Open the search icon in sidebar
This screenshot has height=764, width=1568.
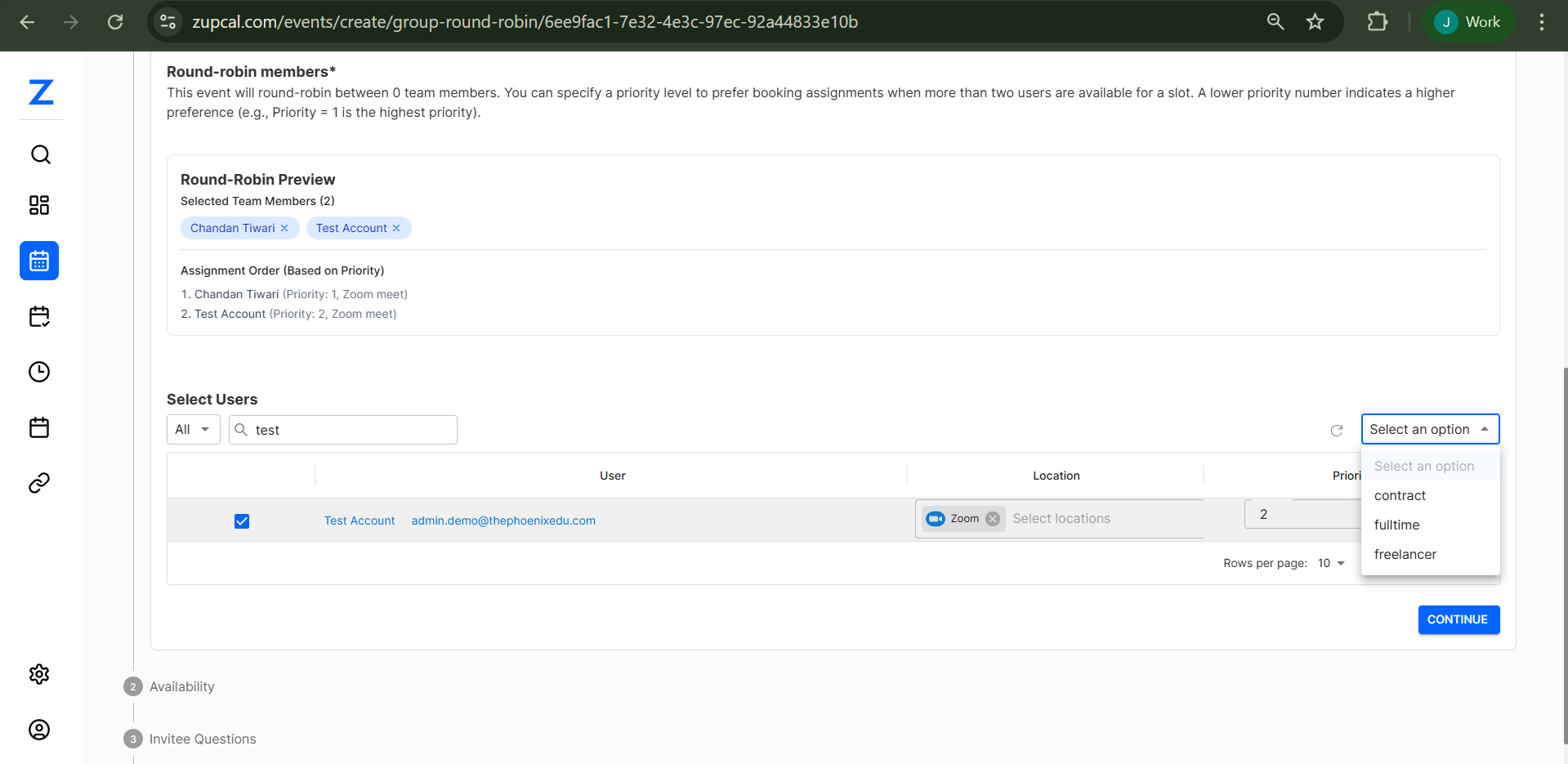40,154
